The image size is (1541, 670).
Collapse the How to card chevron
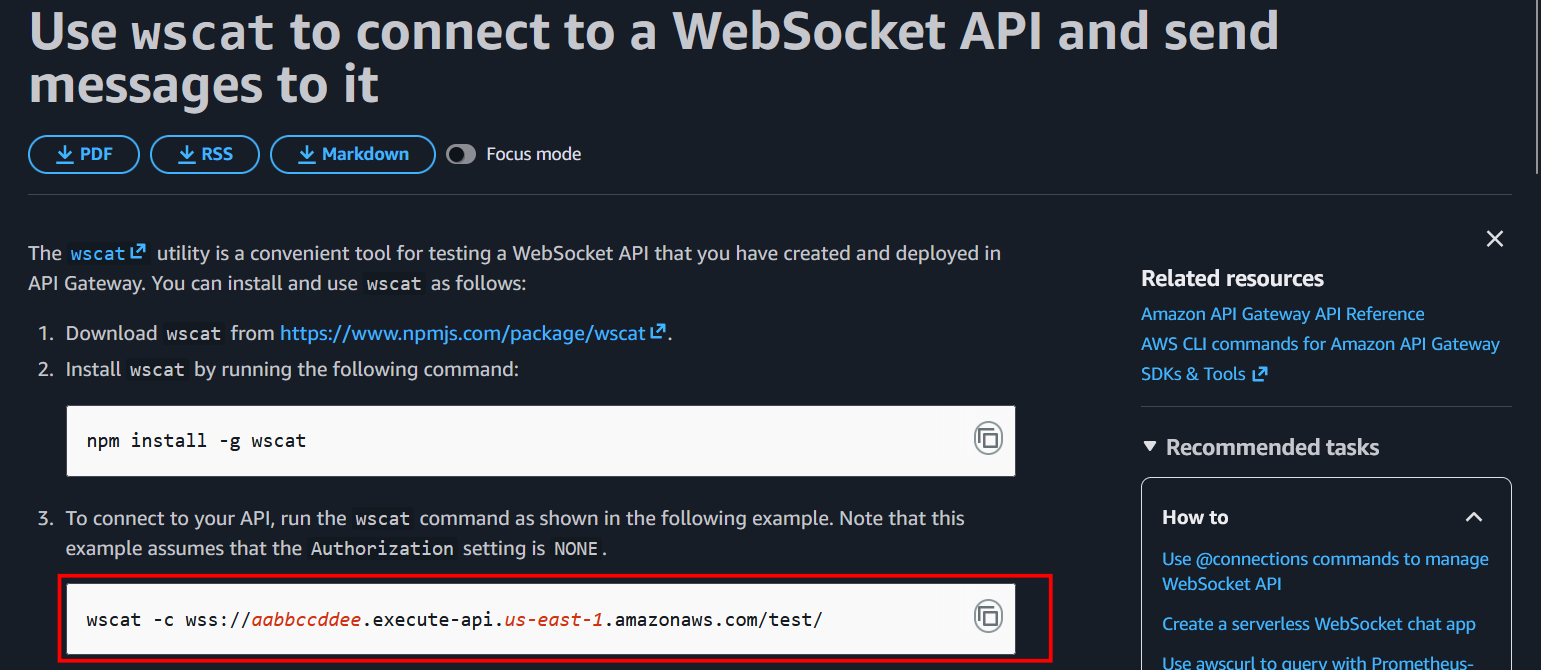[1473, 517]
